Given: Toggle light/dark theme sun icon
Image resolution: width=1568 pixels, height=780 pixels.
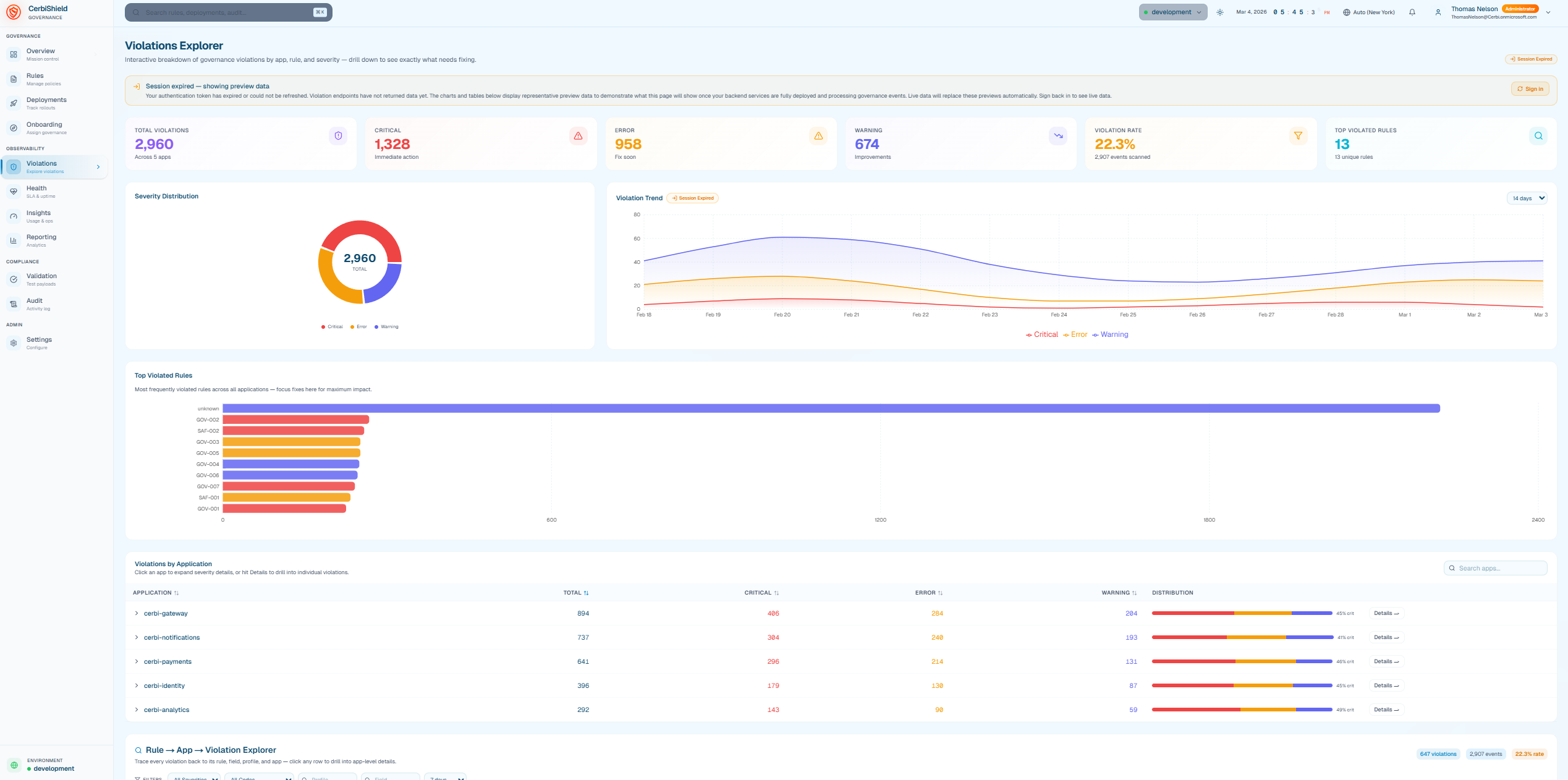Looking at the screenshot, I should pyautogui.click(x=1220, y=12).
